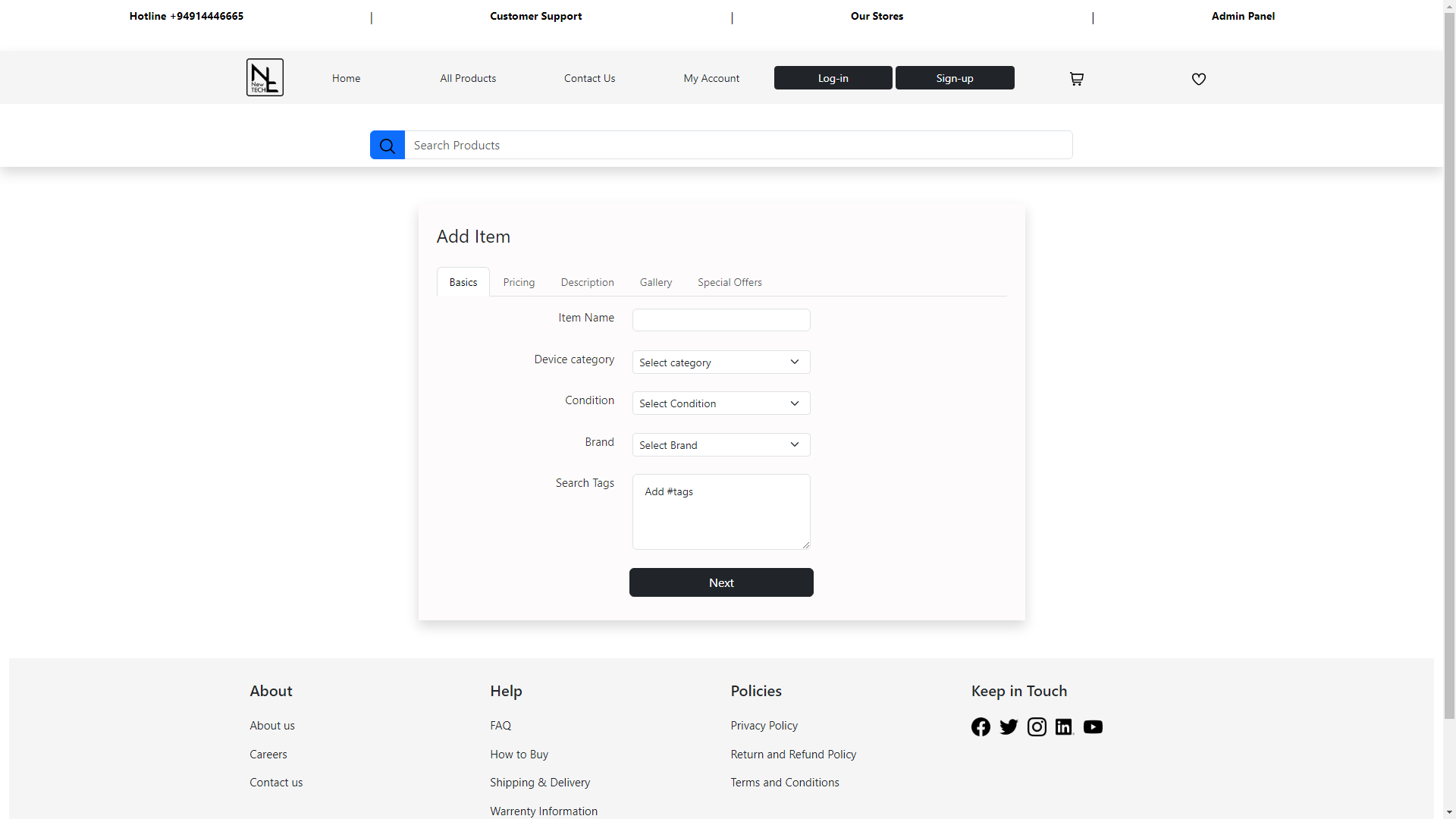Expand the Device category dropdown
1456x819 pixels.
720,362
